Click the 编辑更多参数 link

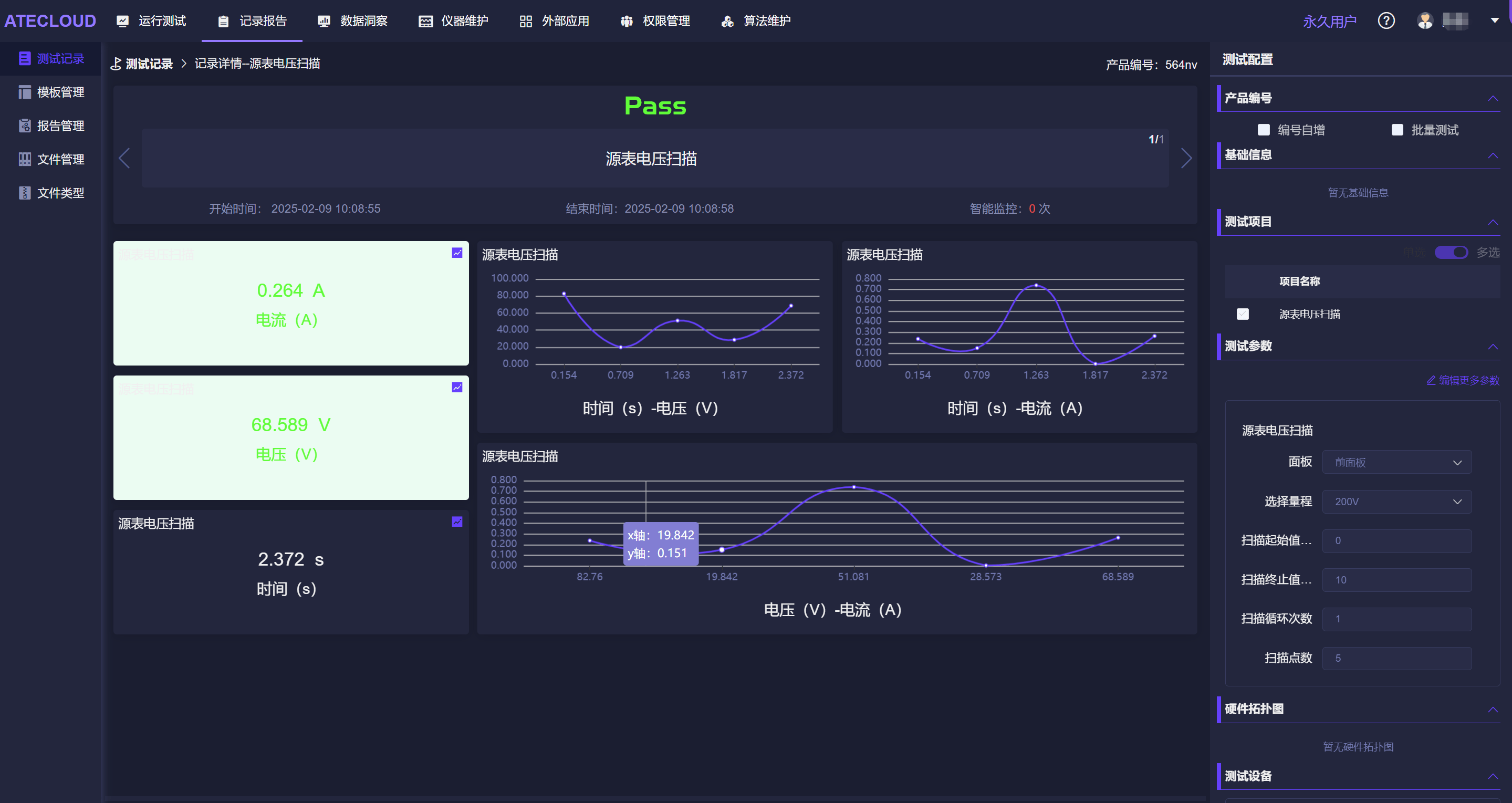(1463, 380)
